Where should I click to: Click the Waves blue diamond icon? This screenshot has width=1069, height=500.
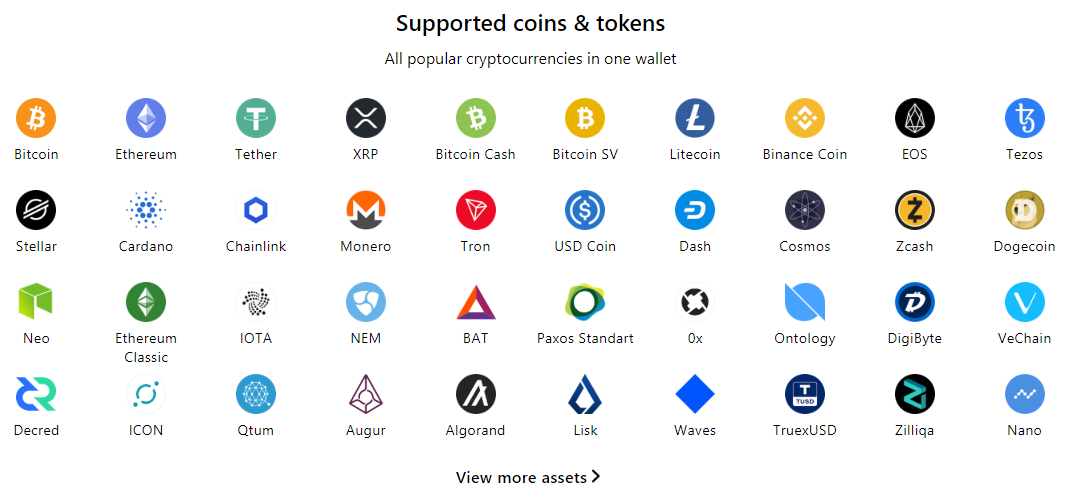click(x=695, y=394)
